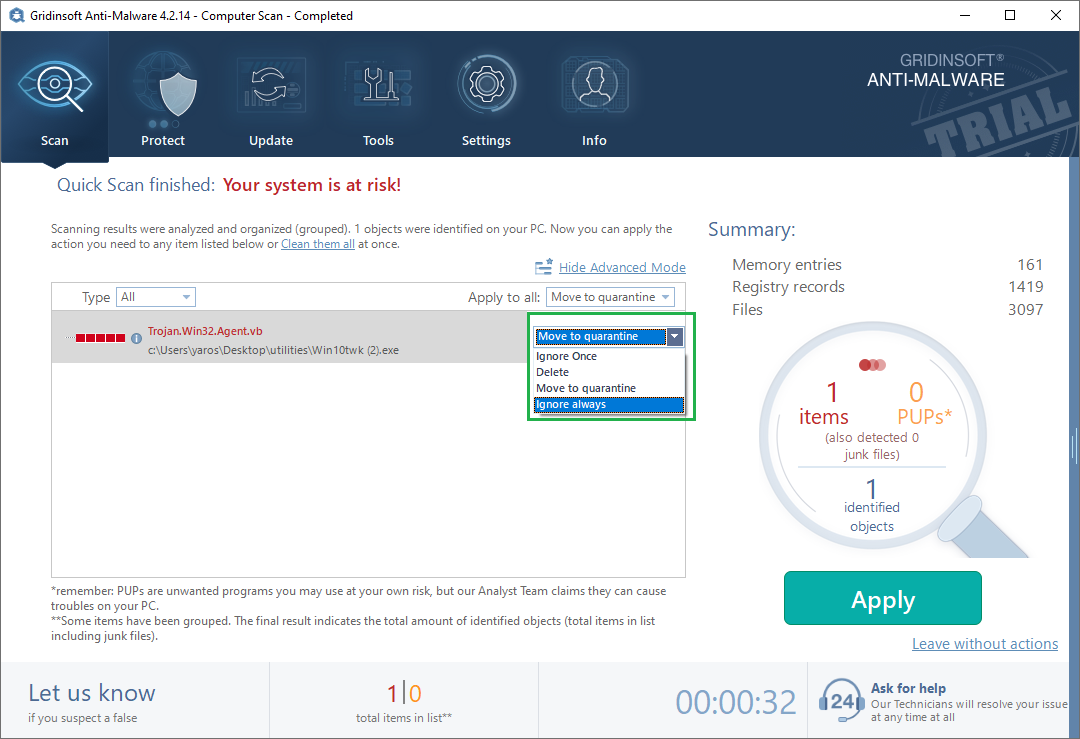Select Ignore Once from the list
This screenshot has width=1080, height=739.
click(x=567, y=356)
